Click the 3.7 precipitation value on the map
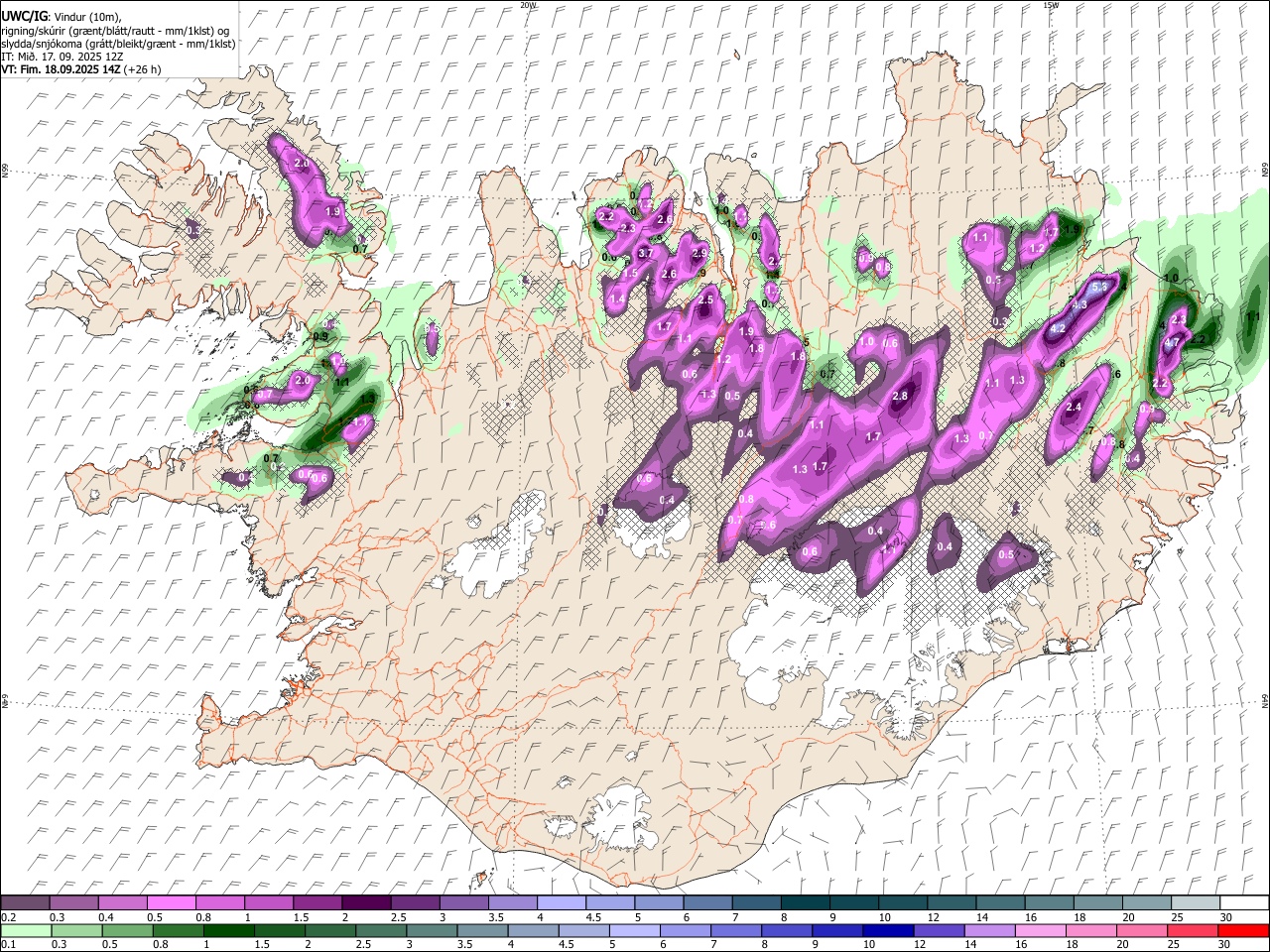 (646, 253)
